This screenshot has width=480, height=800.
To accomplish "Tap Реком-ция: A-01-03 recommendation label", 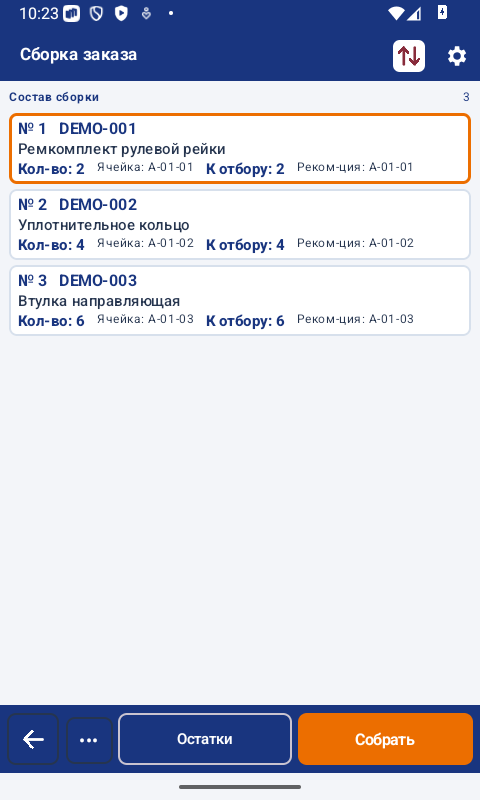I will 355,319.
